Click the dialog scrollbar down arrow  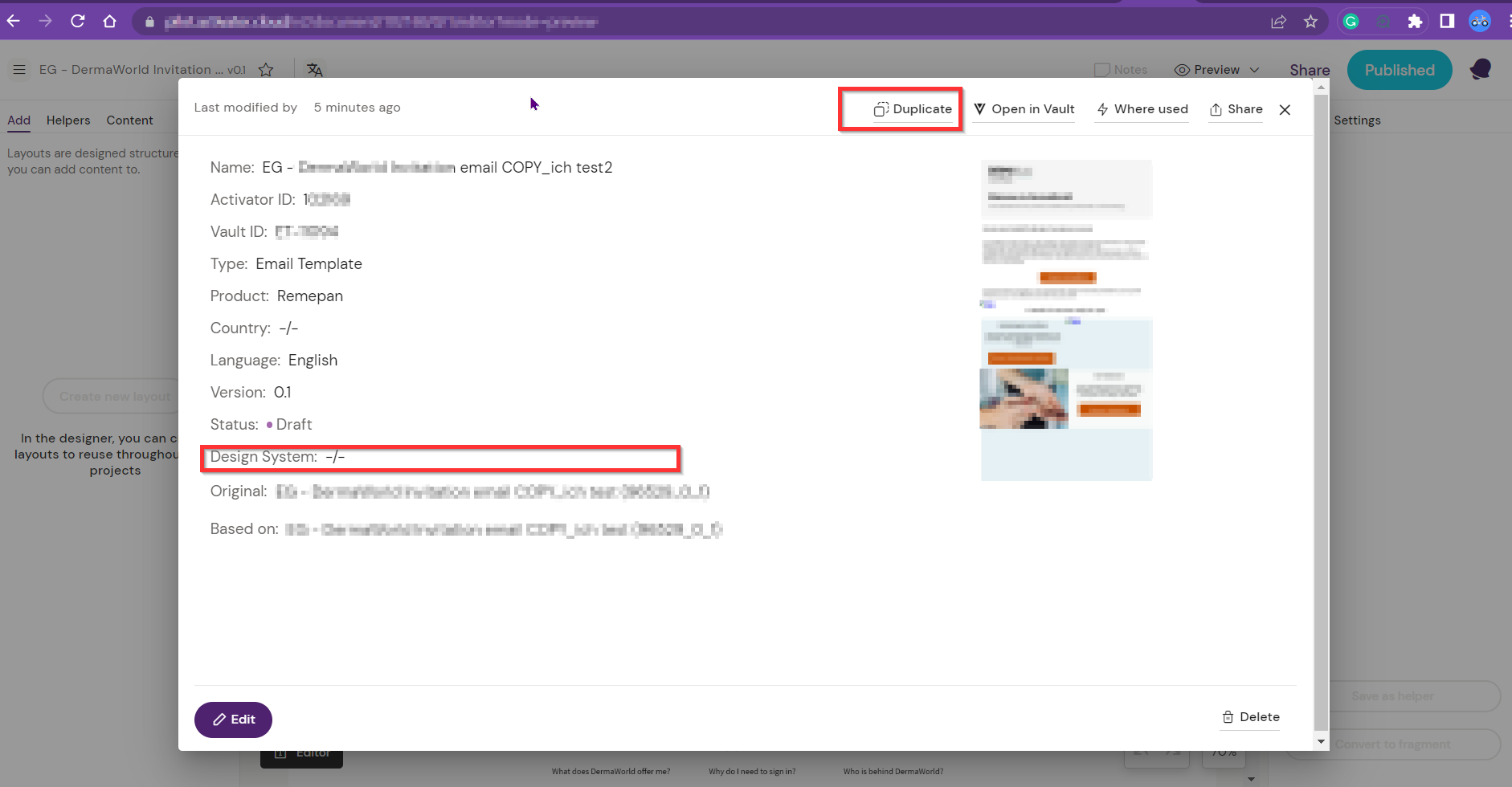point(1321,741)
